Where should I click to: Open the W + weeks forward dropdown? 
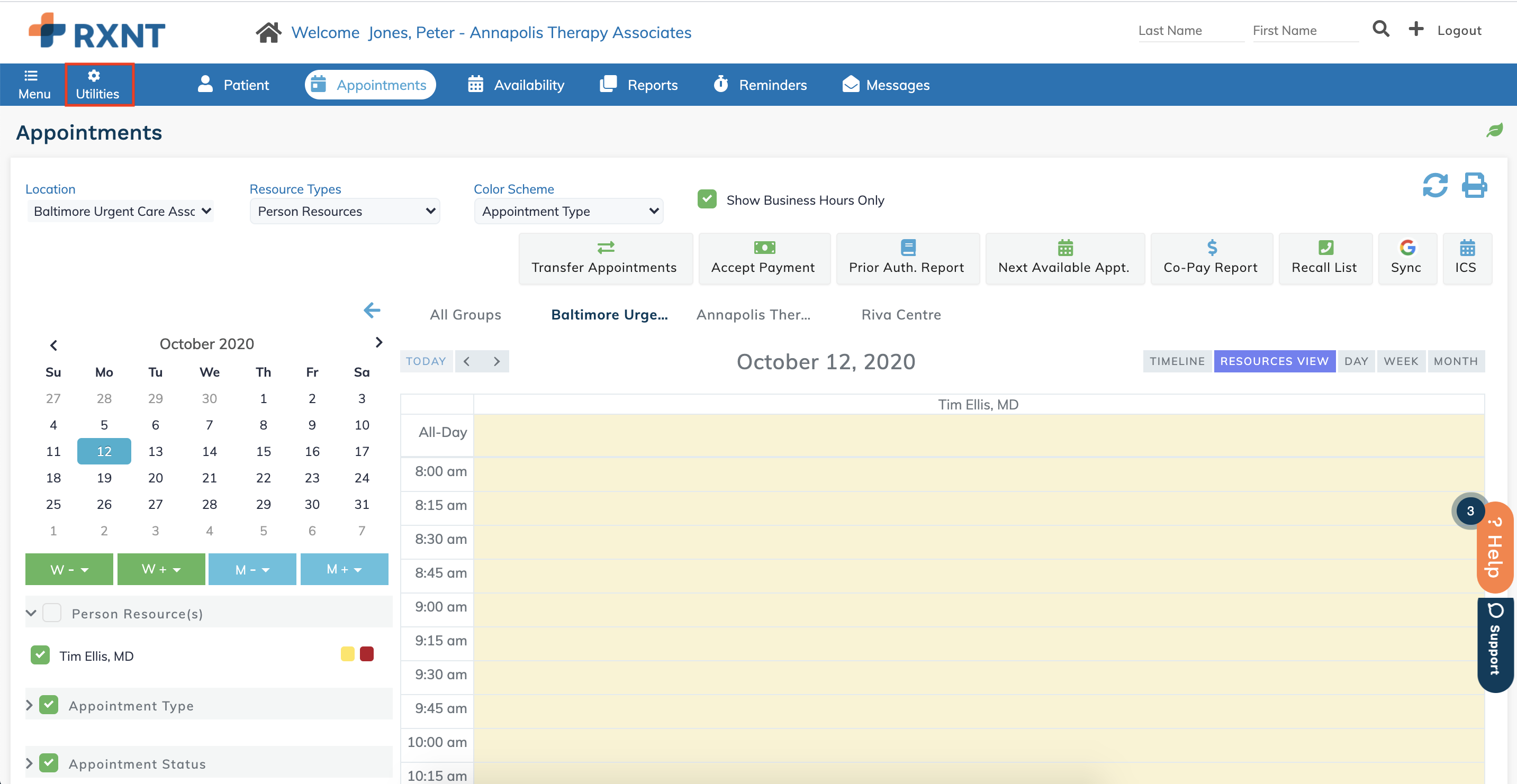click(161, 569)
